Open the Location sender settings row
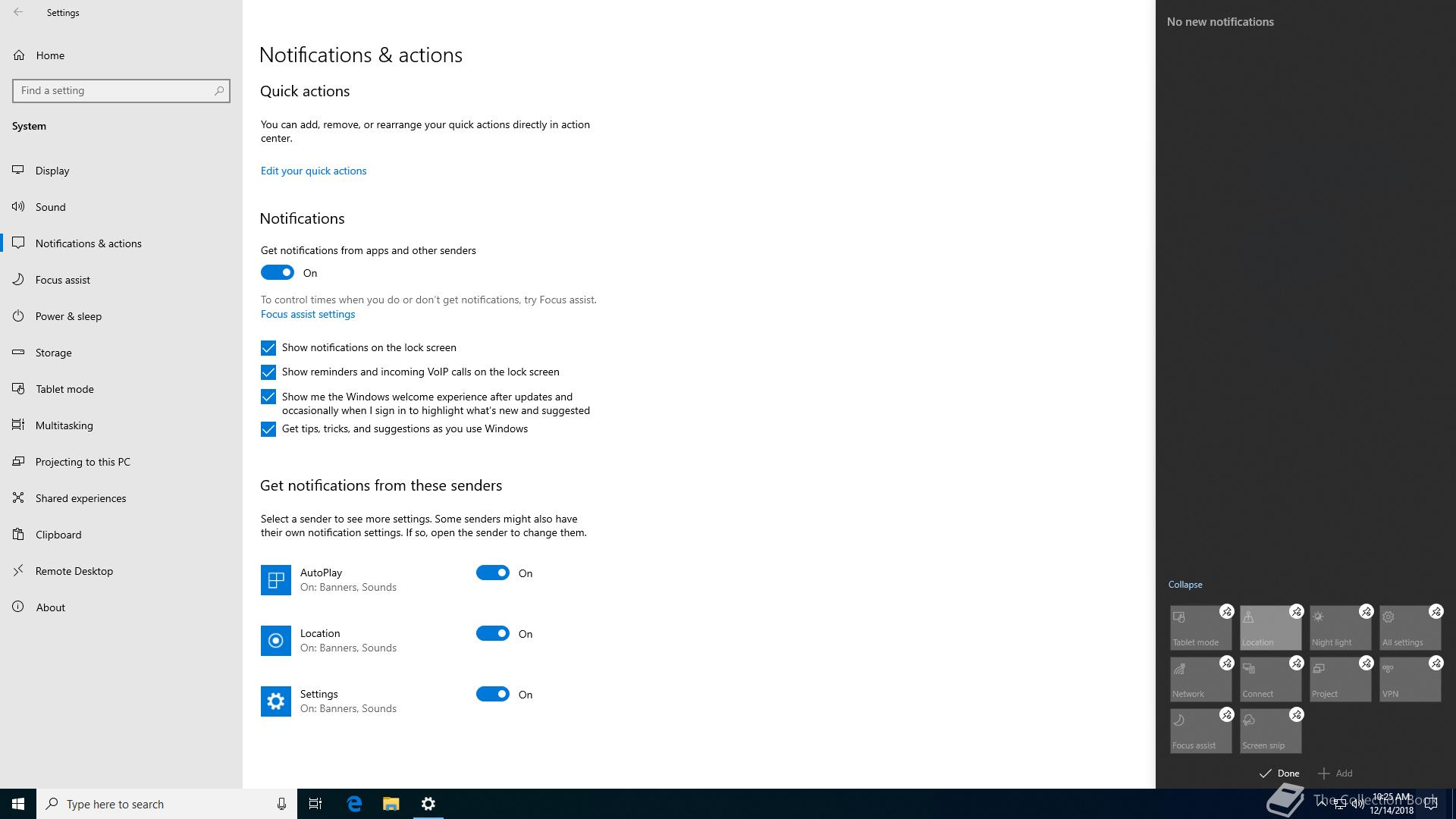This screenshot has height=819, width=1456. coord(398,641)
